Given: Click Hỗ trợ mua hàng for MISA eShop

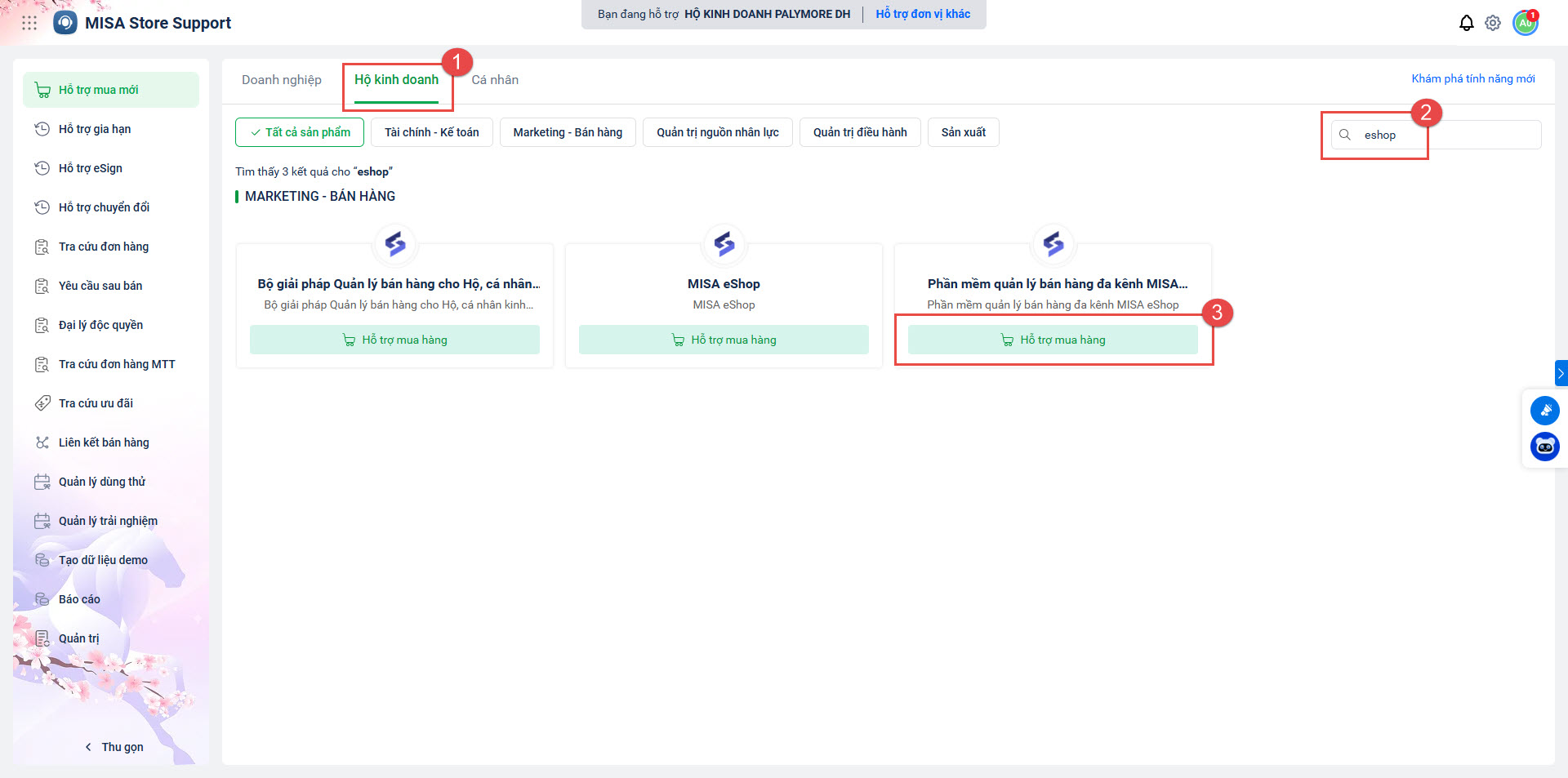Looking at the screenshot, I should click(x=724, y=340).
